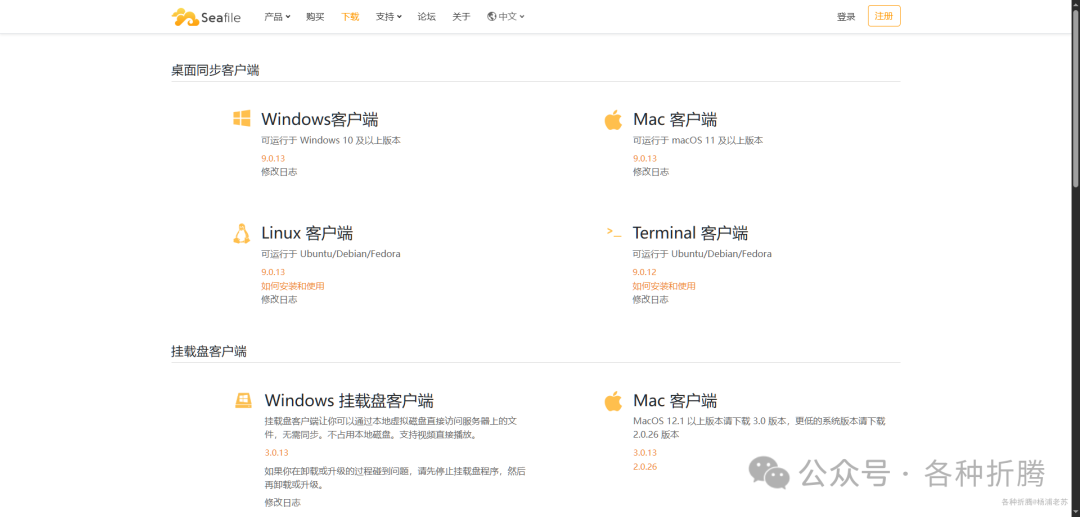Image resolution: width=1080 pixels, height=517 pixels.
Task: Download Mac drive client version 3.0.13
Action: pyautogui.click(x=645, y=453)
